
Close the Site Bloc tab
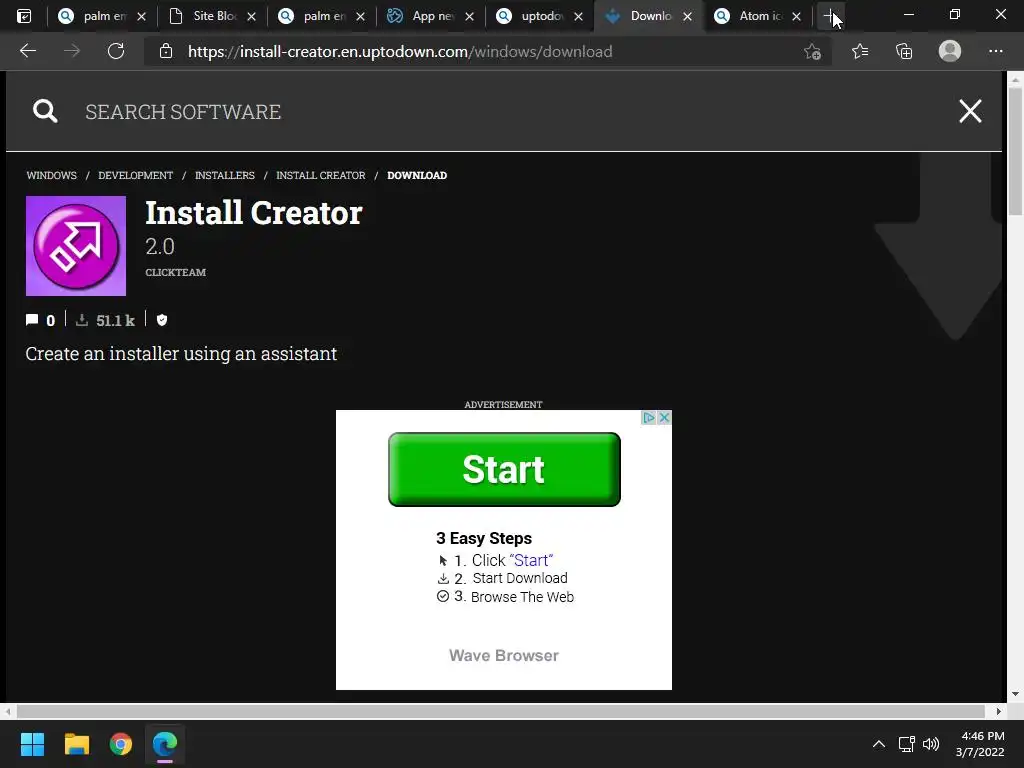pos(251,16)
